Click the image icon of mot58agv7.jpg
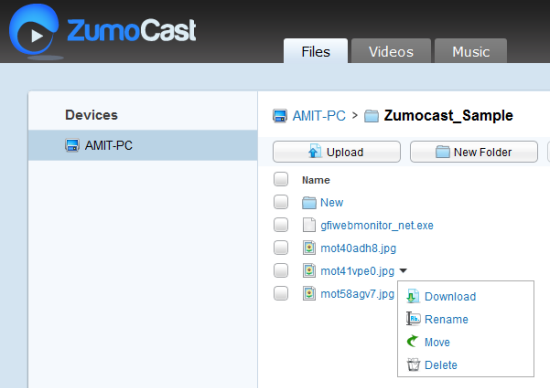The image size is (550, 388). click(x=309, y=294)
